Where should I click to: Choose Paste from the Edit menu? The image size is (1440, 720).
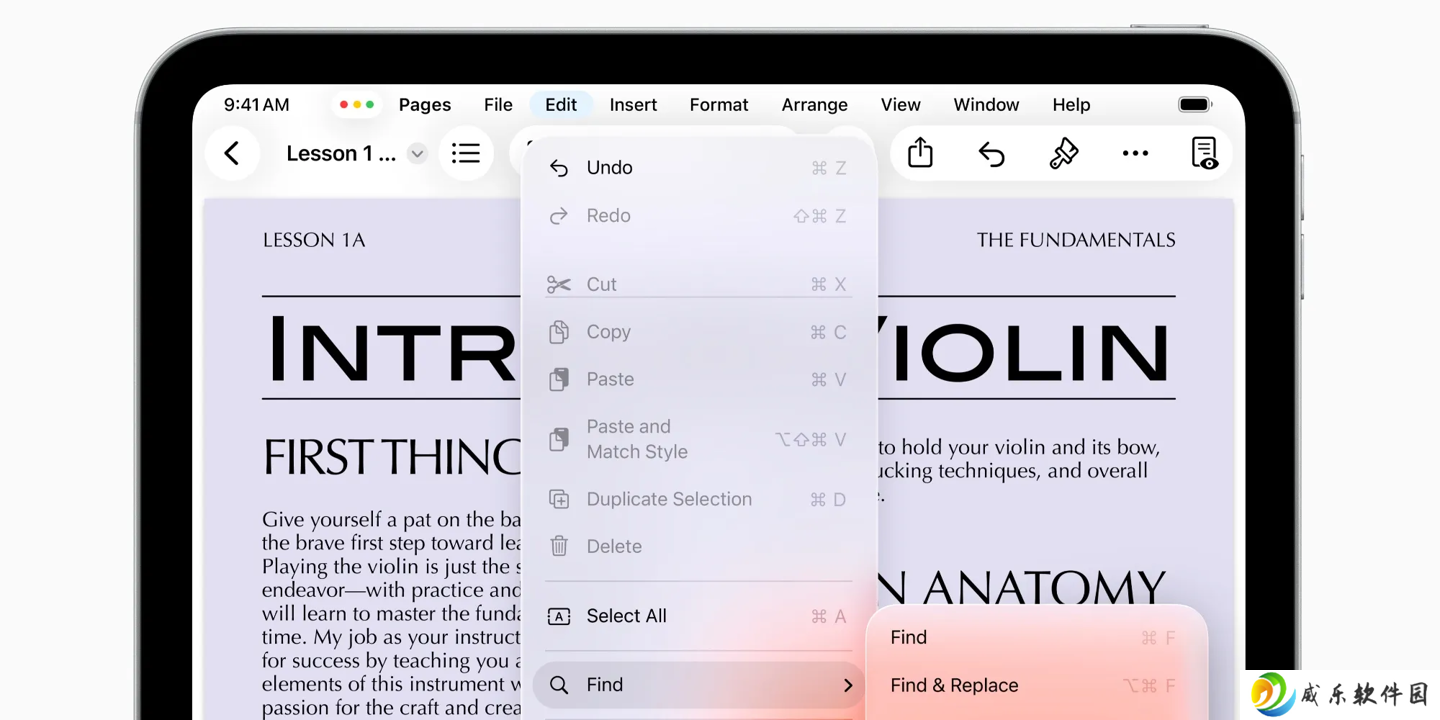pyautogui.click(x=698, y=379)
